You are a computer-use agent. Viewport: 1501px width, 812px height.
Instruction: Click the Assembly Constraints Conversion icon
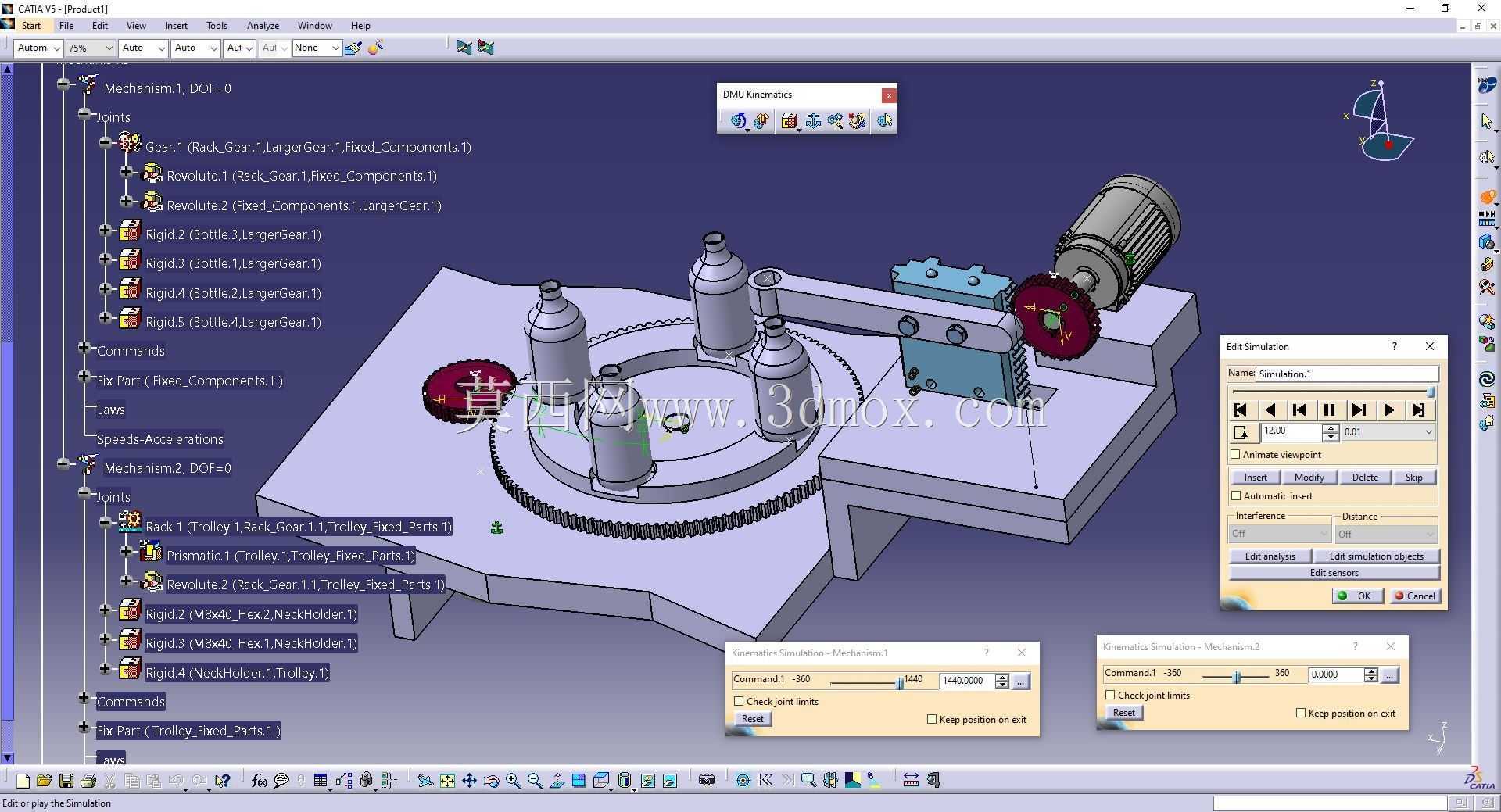(x=835, y=120)
